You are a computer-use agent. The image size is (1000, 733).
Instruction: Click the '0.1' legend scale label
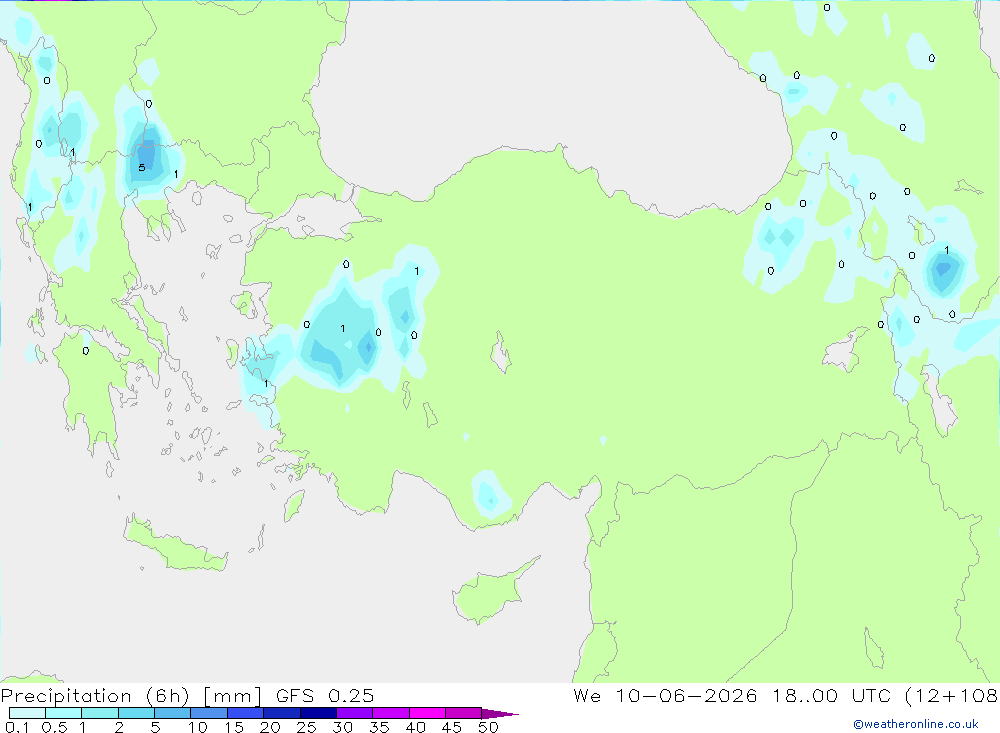[x=17, y=727]
